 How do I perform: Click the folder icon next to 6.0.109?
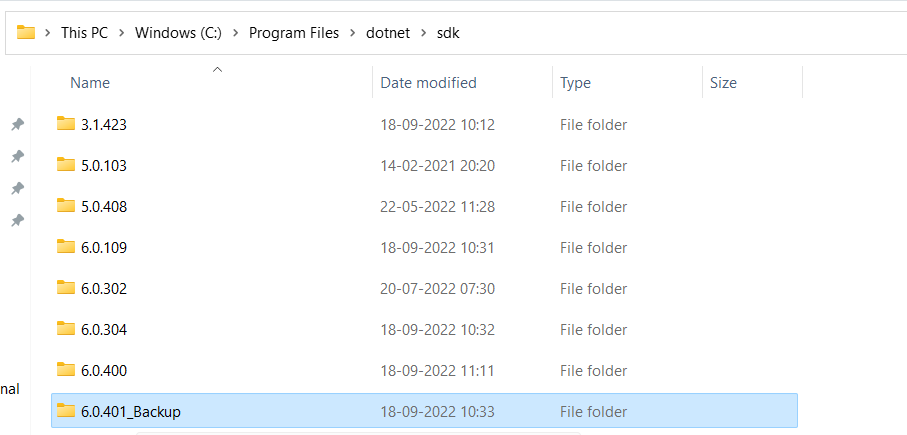[66, 247]
